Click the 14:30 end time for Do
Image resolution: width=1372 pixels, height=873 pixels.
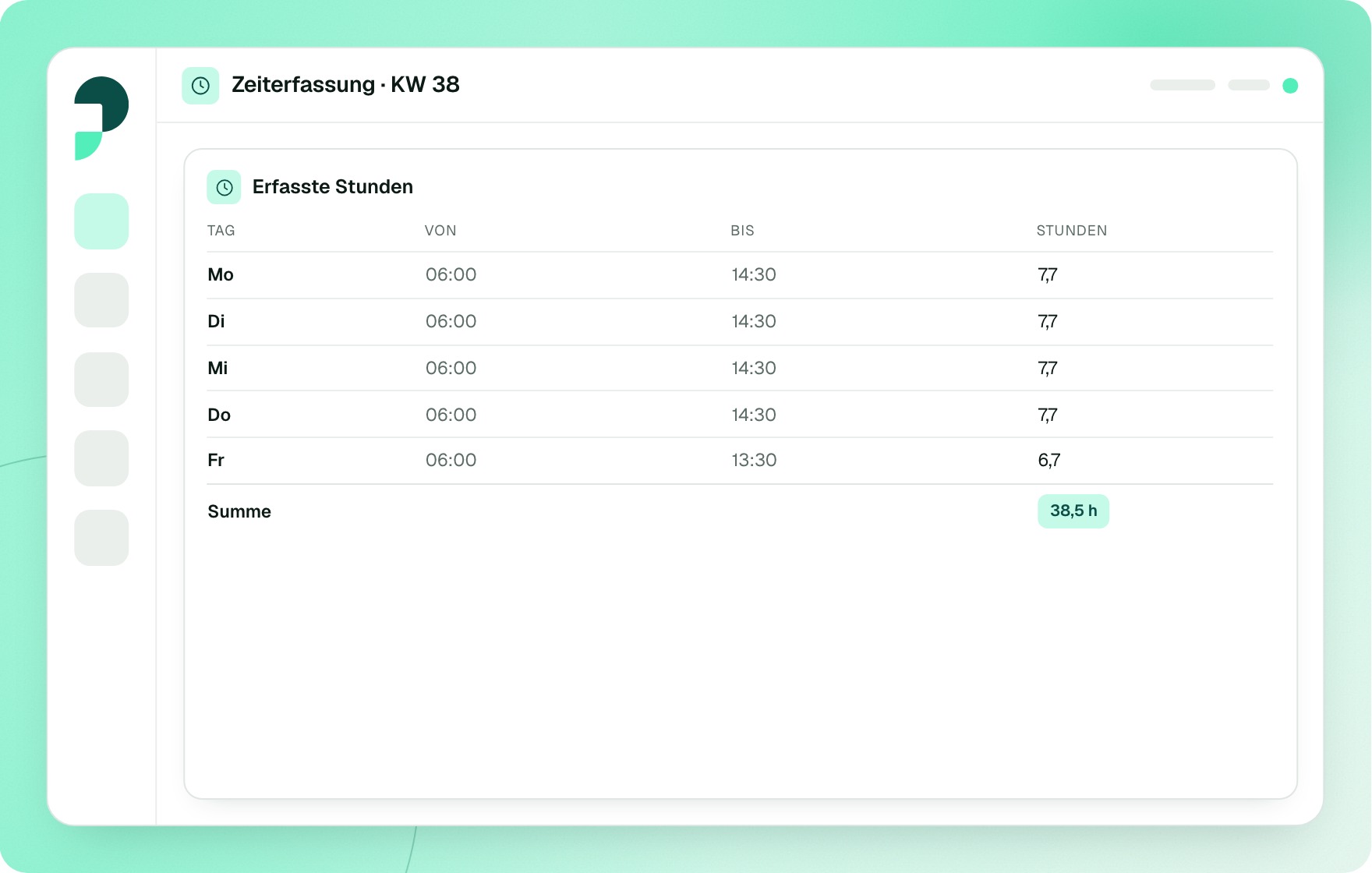tap(754, 415)
